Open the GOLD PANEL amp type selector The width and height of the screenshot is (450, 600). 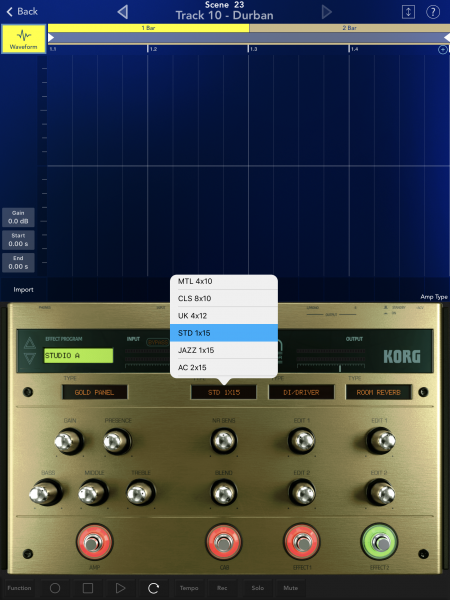[95, 392]
